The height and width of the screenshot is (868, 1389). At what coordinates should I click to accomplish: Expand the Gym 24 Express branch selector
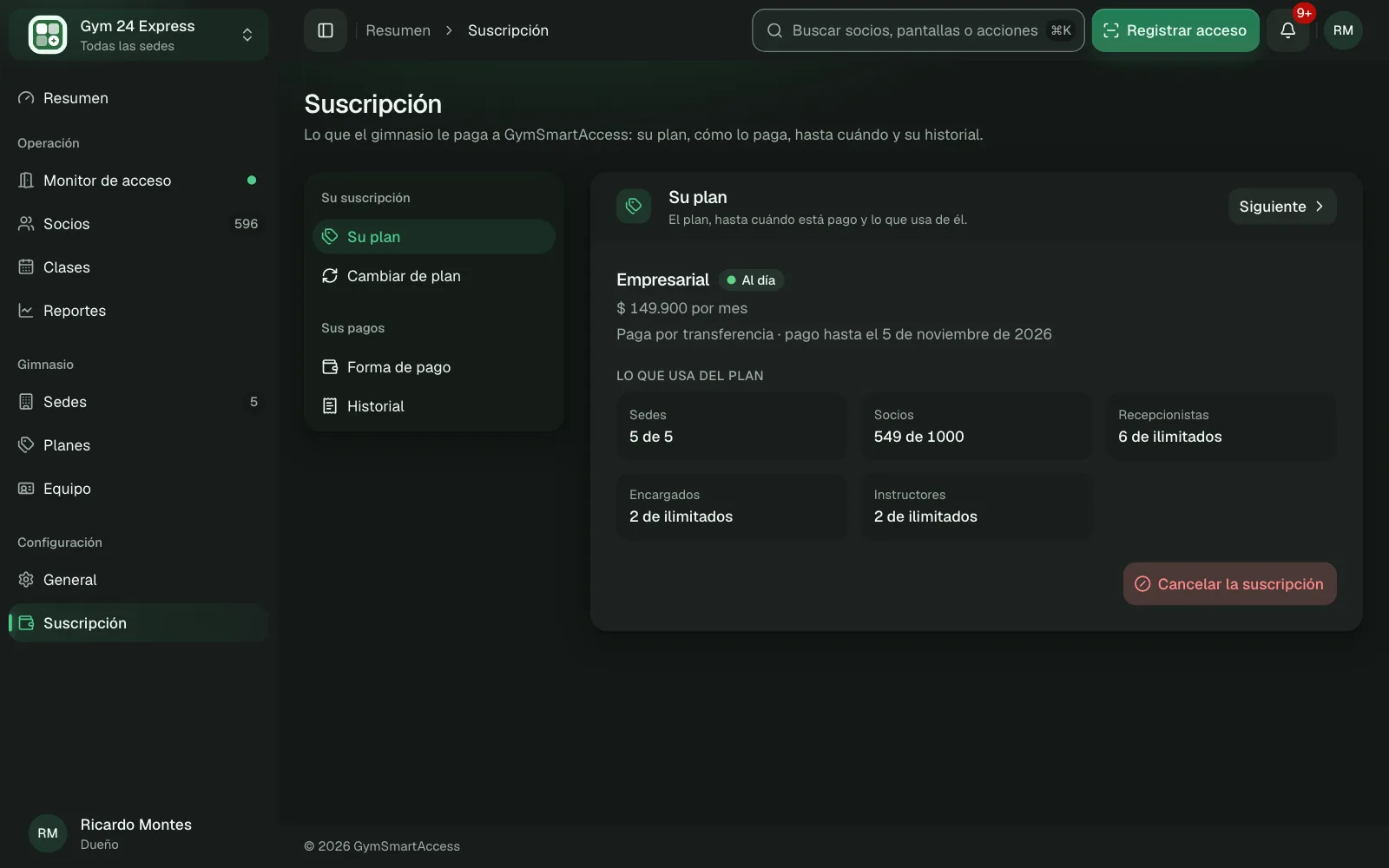click(139, 35)
